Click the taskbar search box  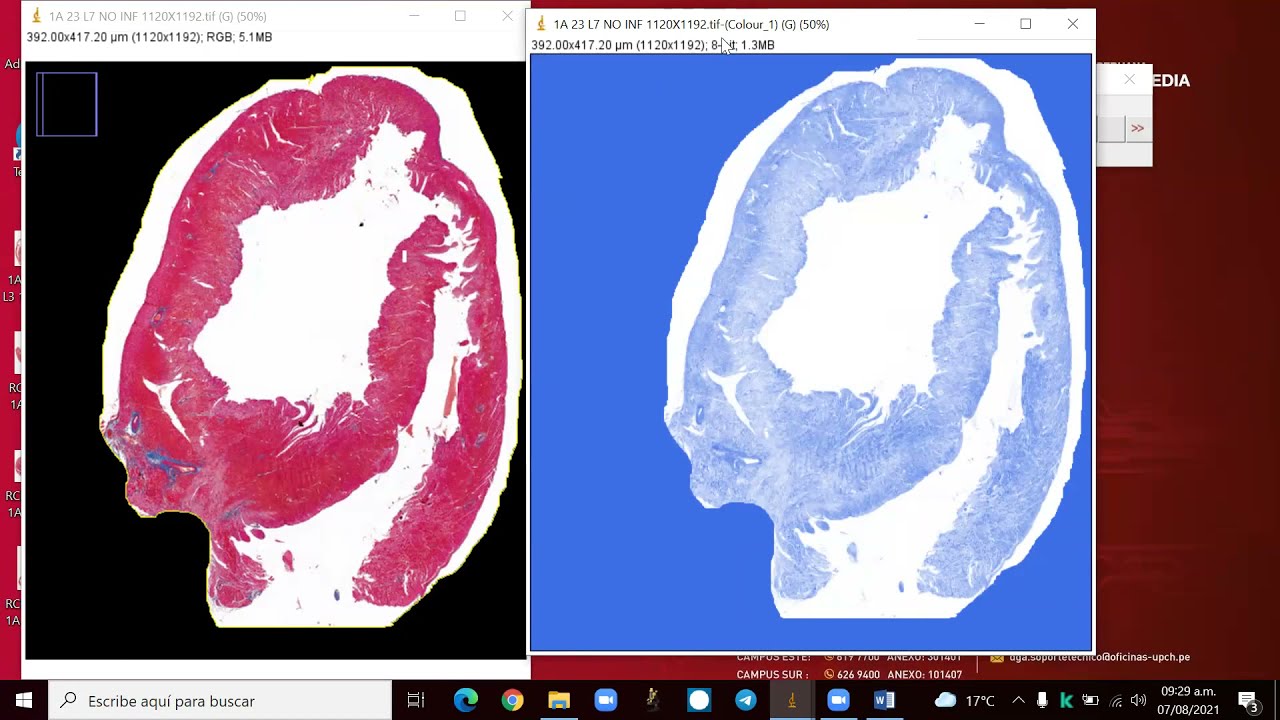[219, 701]
